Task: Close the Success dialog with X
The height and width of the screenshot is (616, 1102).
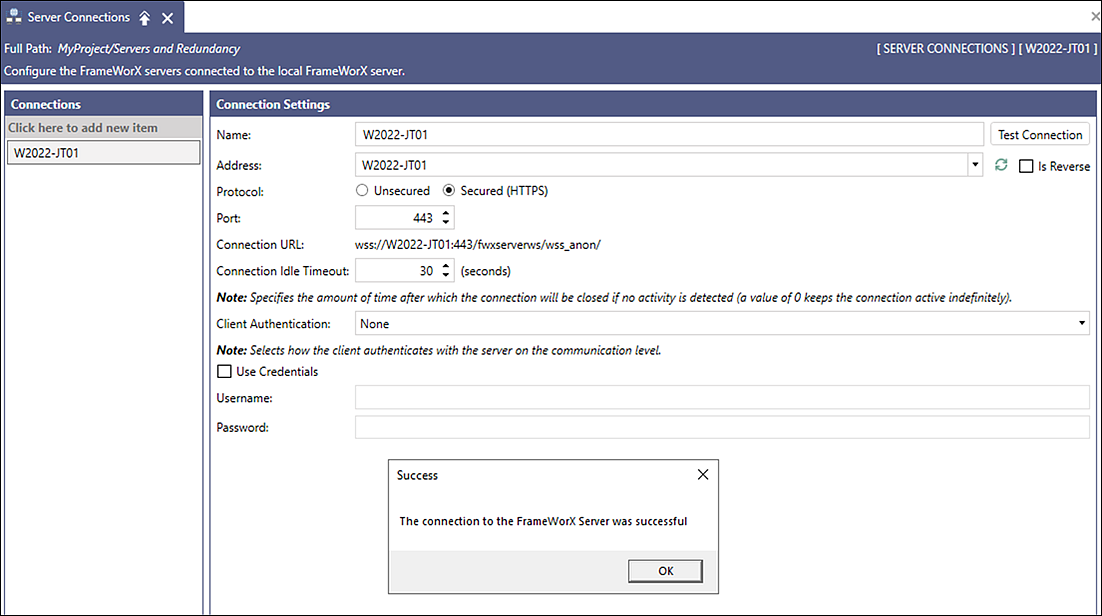Action: [703, 475]
